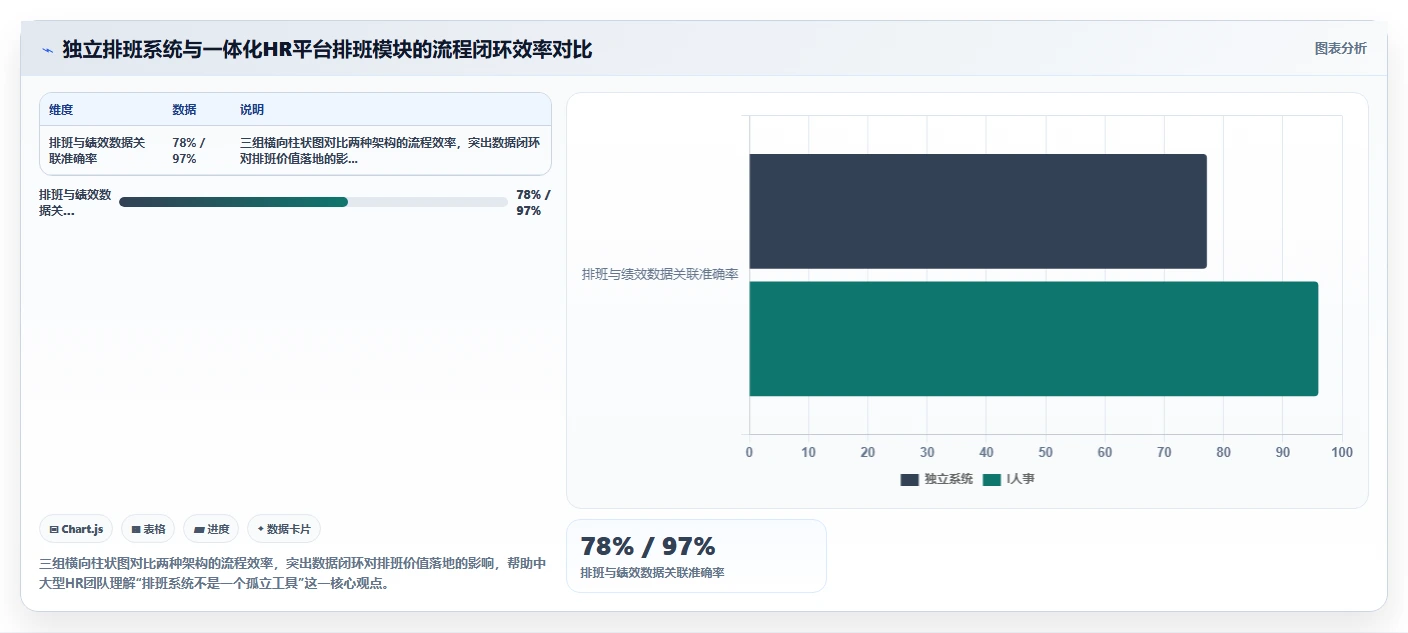The height and width of the screenshot is (633, 1408).
Task: Click the table description starting 三组横向柱状图
Action: point(390,151)
